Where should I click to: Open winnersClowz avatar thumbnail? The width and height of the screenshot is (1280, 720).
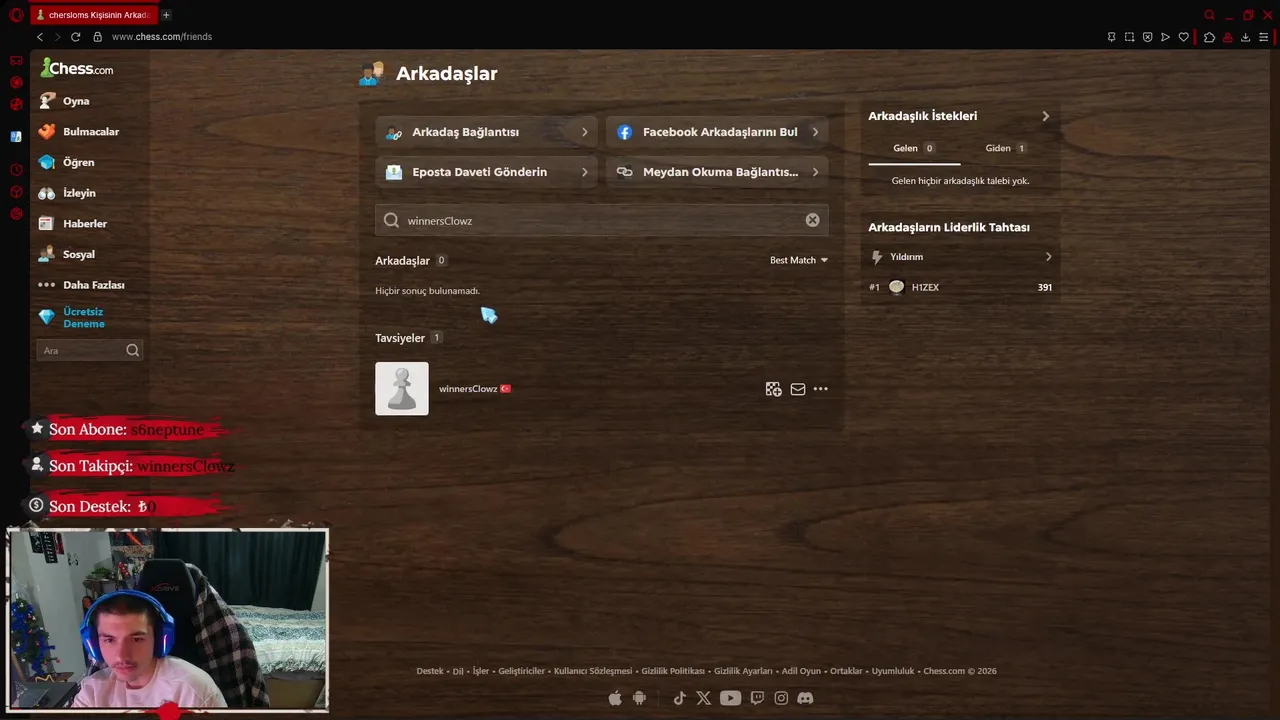pyautogui.click(x=402, y=388)
